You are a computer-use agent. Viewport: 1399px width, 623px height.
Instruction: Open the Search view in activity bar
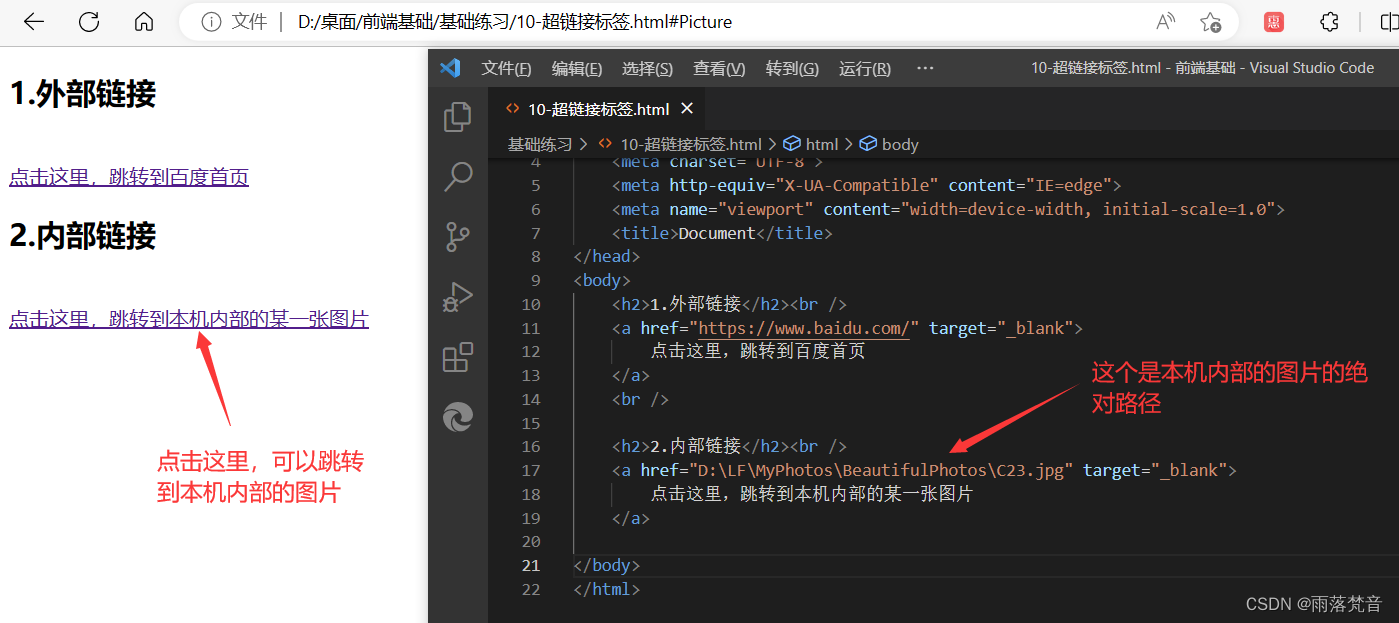[x=458, y=177]
